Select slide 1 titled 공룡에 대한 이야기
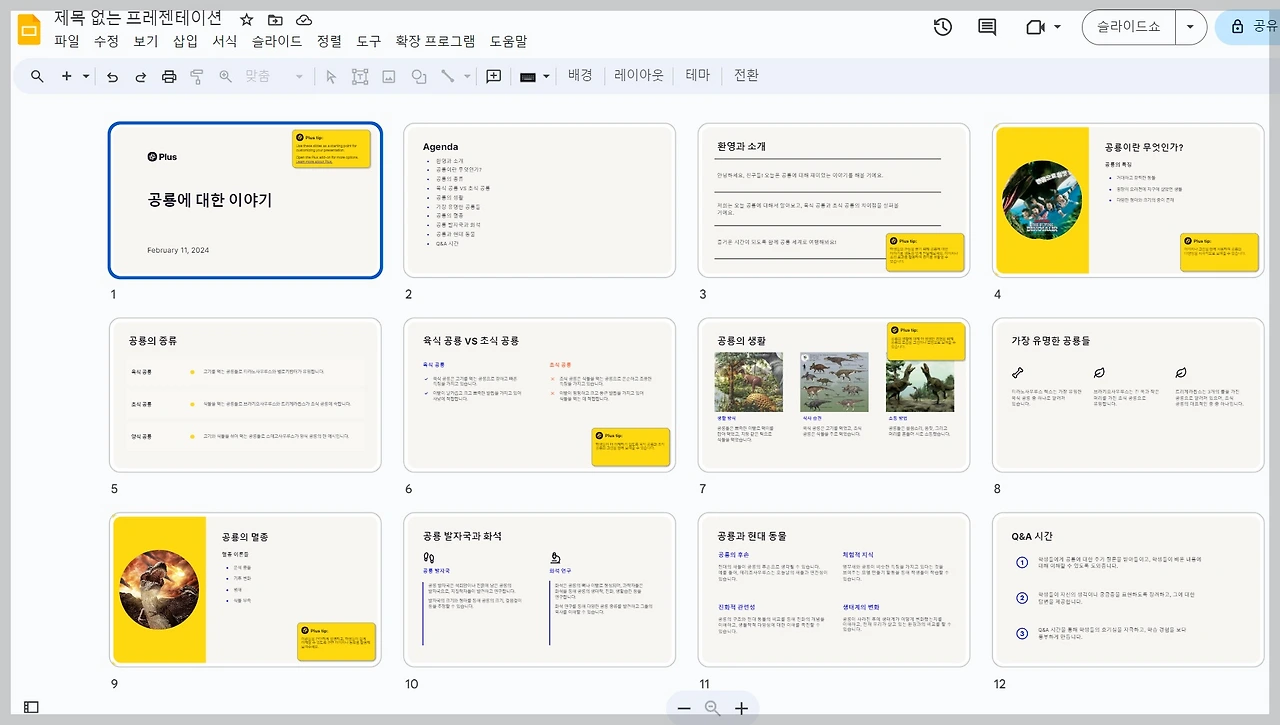 click(245, 200)
